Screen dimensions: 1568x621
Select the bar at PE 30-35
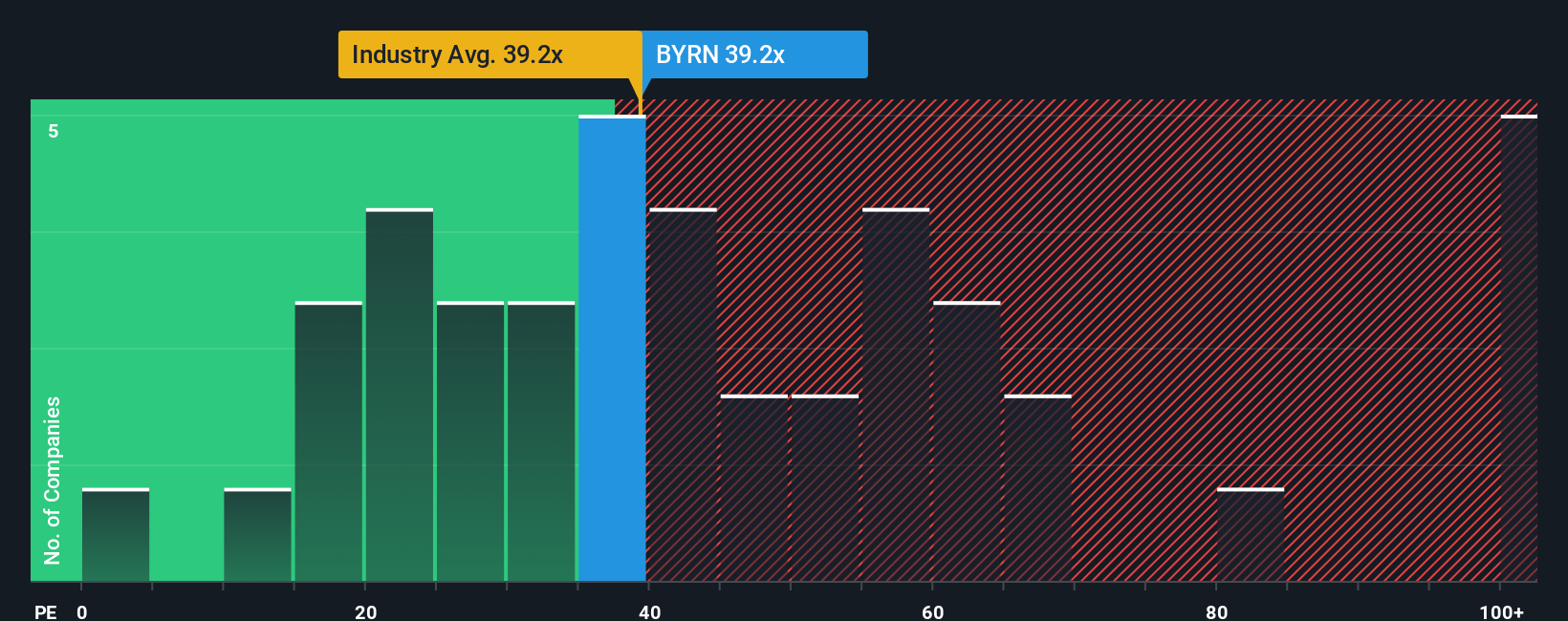click(x=541, y=441)
